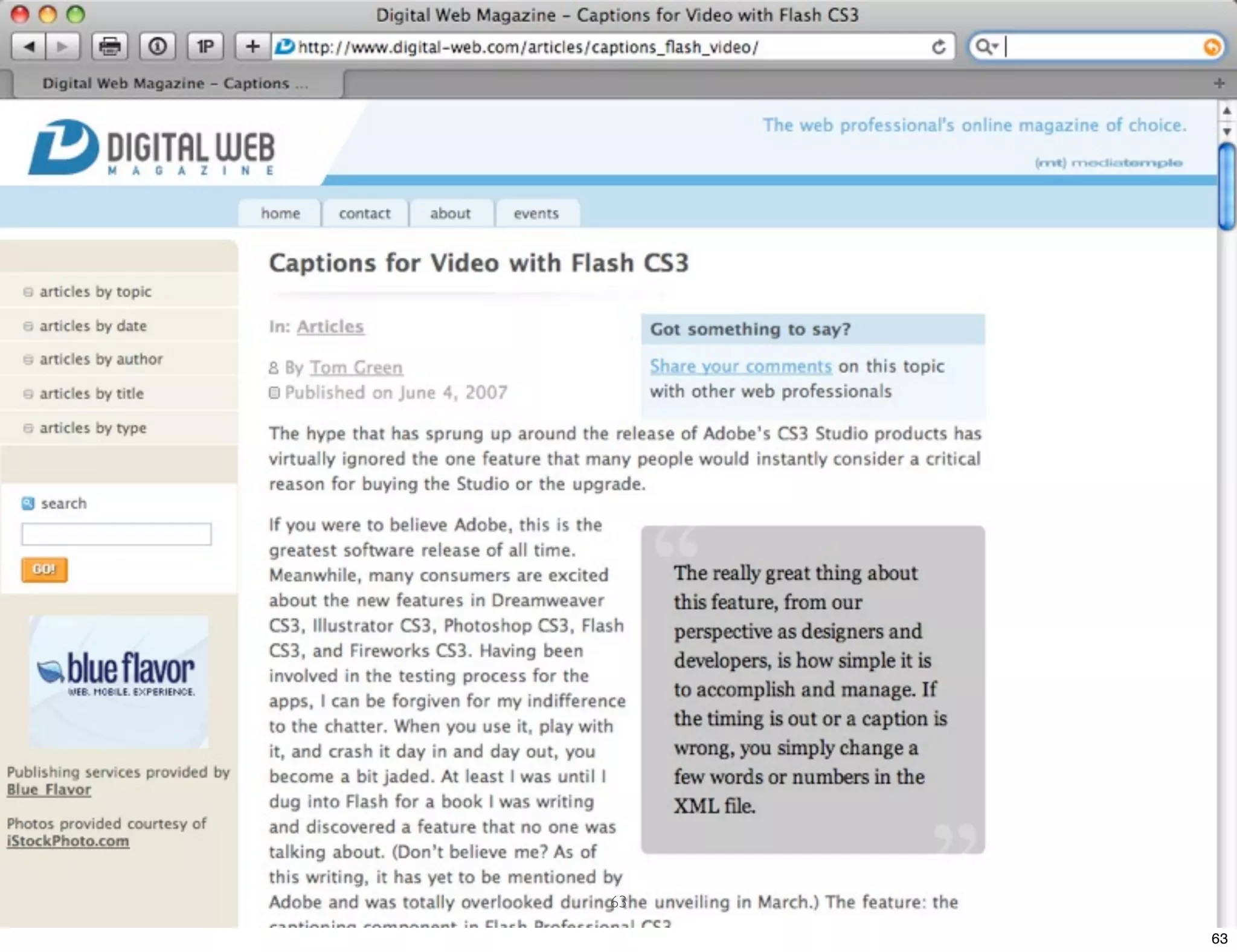Click the browser Back arrow button
This screenshot has height=952, width=1237.
click(28, 47)
